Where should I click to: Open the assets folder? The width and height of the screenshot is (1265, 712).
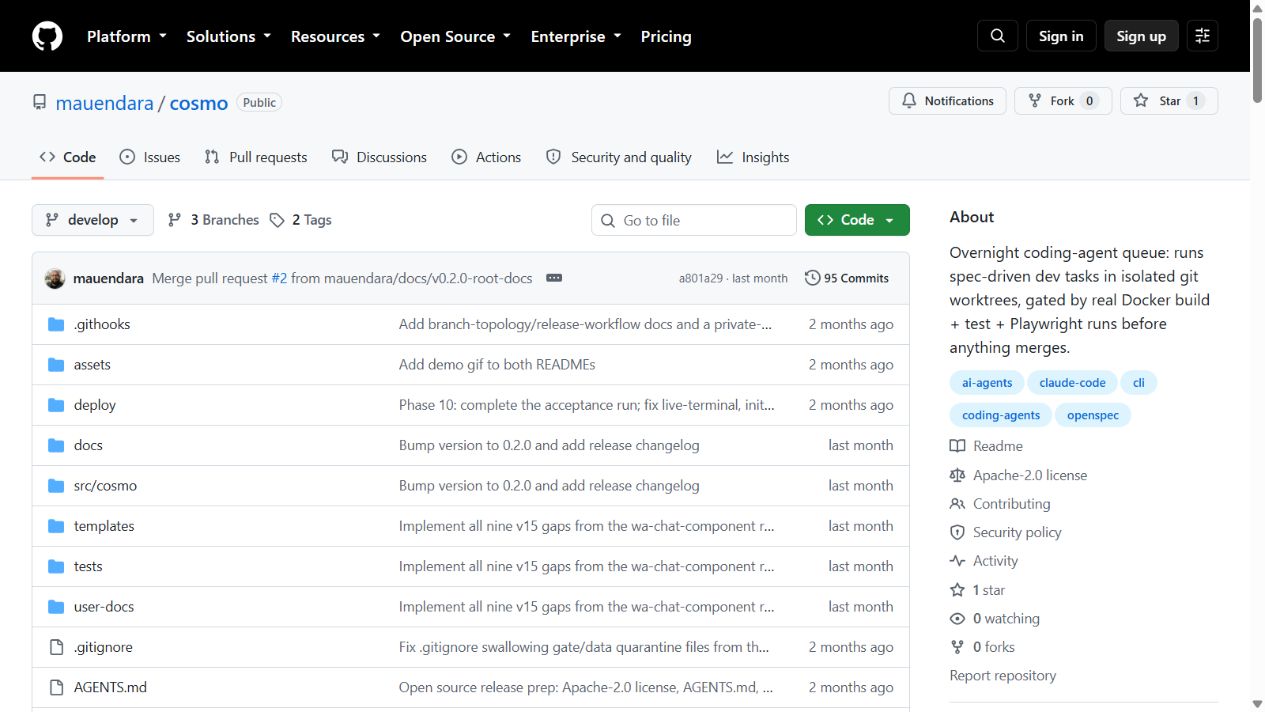tap(92, 365)
